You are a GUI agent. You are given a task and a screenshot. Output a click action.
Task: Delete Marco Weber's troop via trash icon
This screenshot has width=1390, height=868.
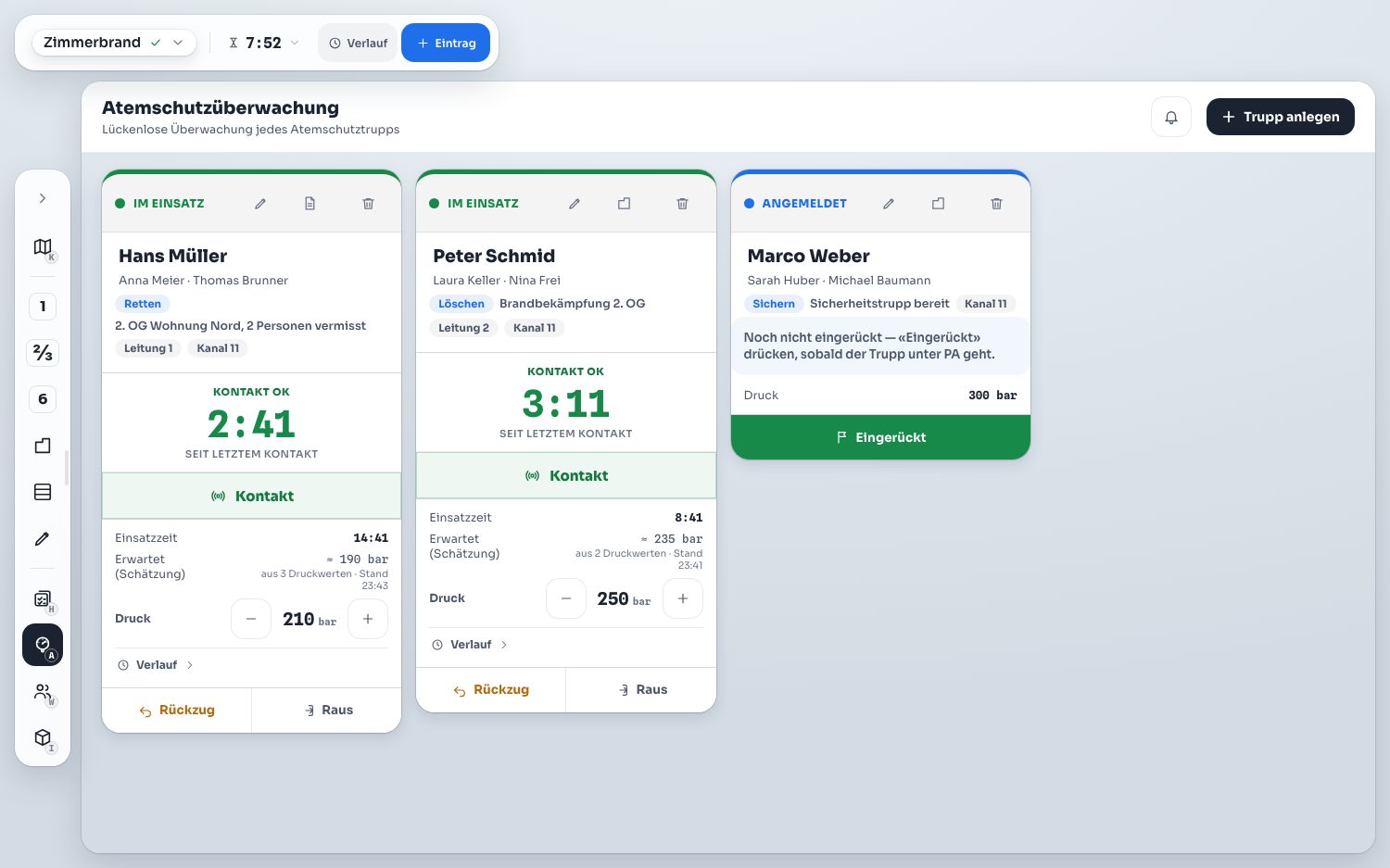pyautogui.click(x=996, y=204)
